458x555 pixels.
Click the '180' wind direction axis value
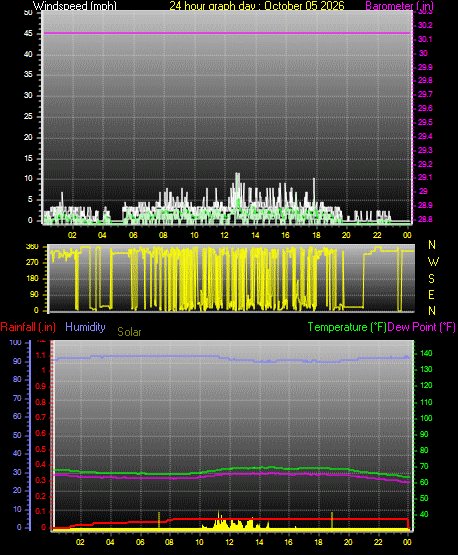pyautogui.click(x=32, y=279)
